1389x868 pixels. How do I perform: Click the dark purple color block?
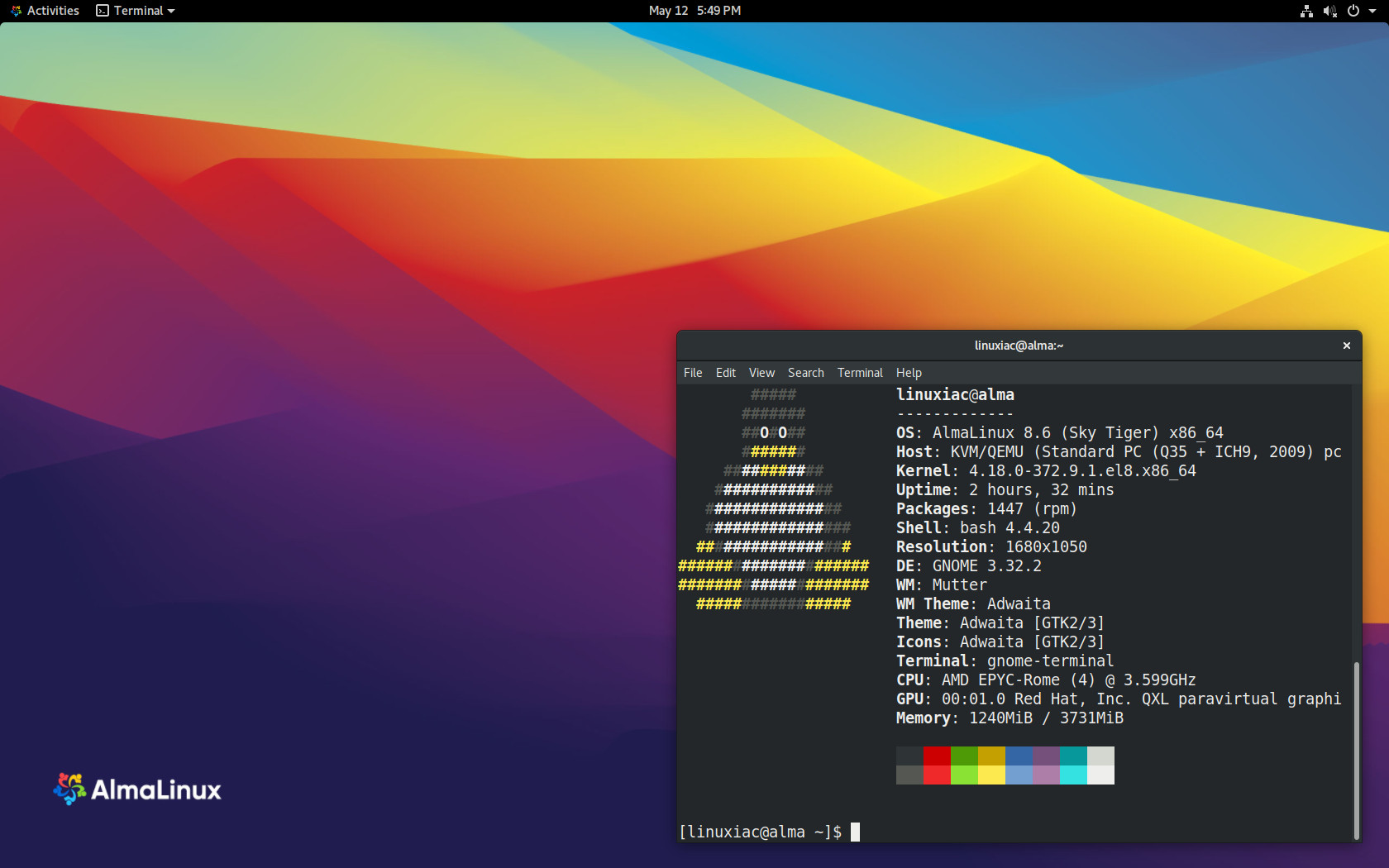1046,756
